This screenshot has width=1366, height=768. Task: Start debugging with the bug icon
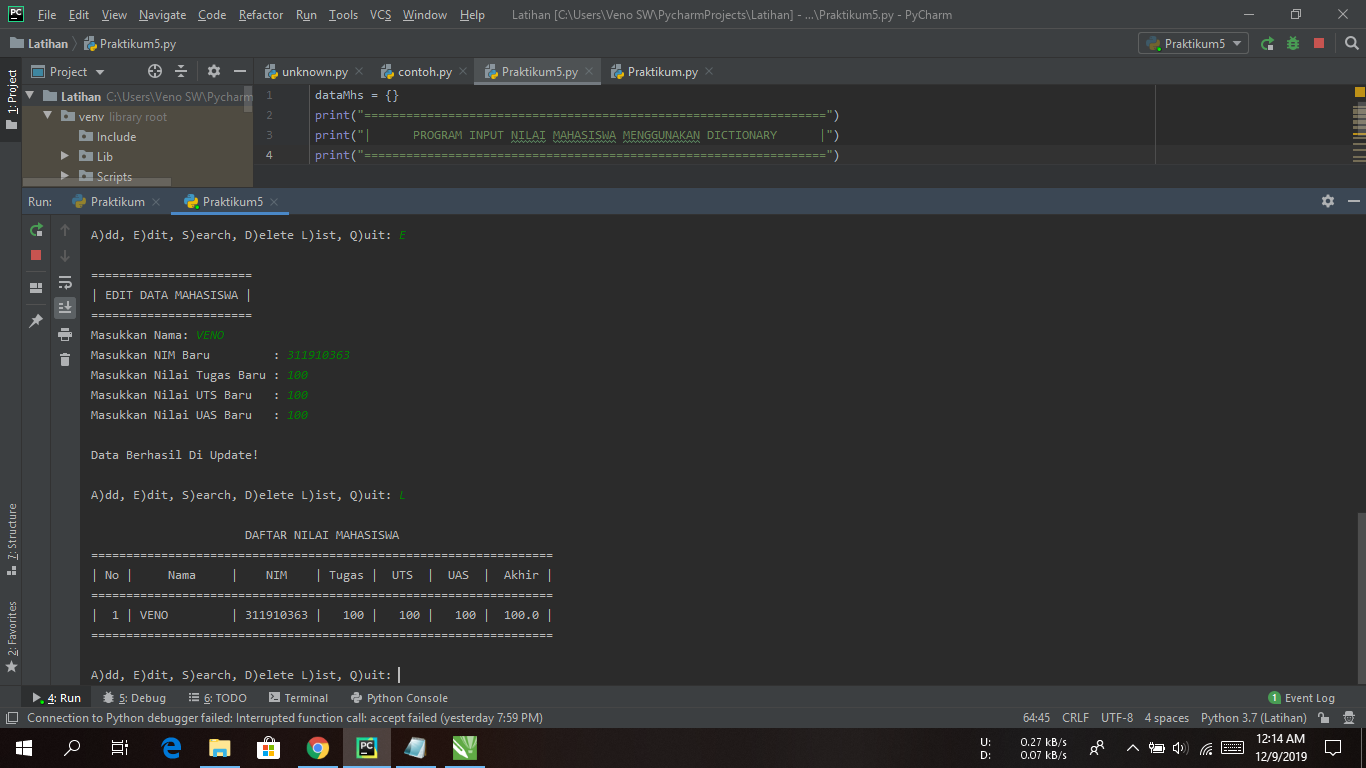coord(1293,43)
